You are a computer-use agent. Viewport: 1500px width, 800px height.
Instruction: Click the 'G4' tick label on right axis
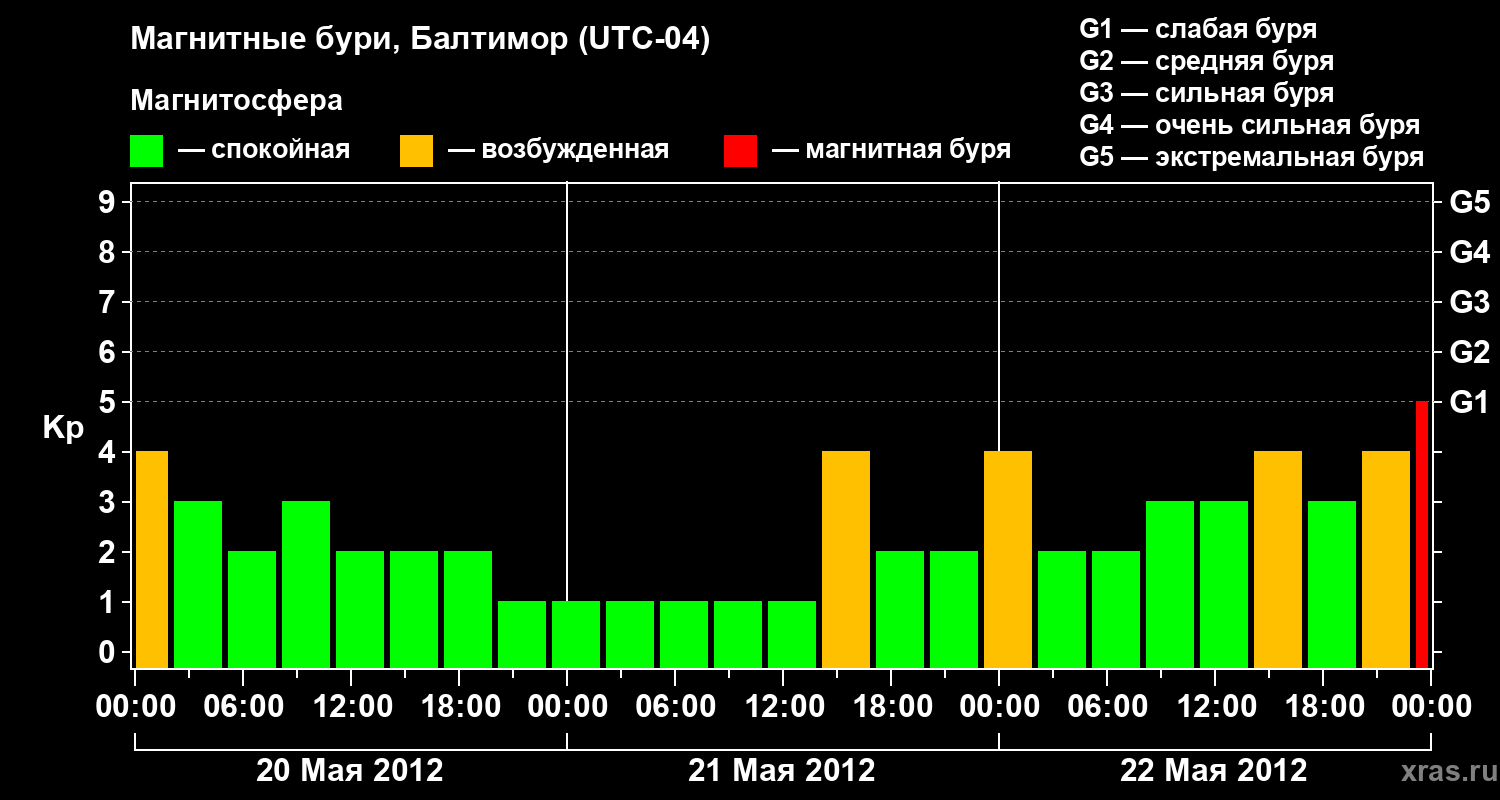(1470, 252)
